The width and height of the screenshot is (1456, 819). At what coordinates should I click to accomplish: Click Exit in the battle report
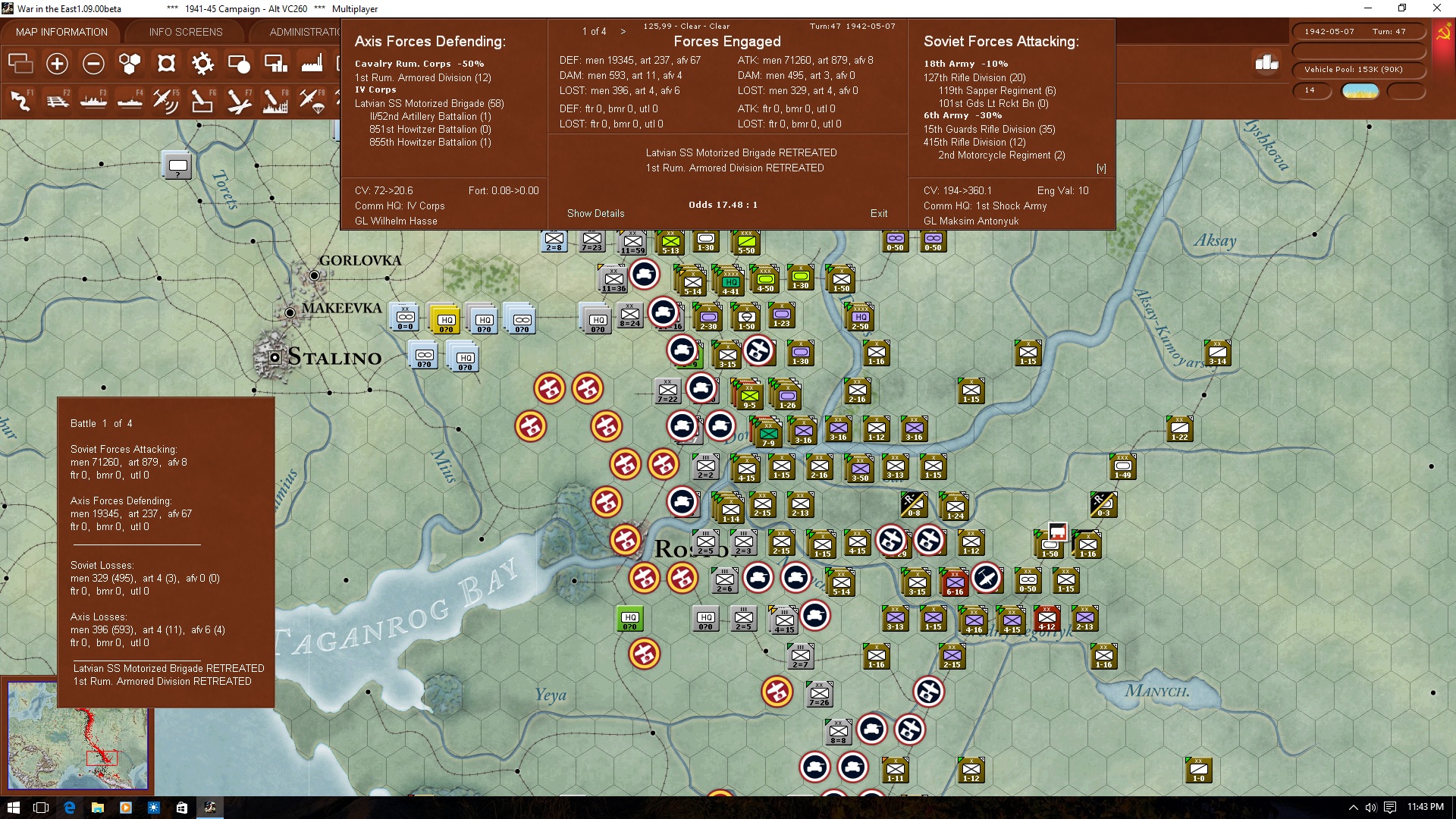pos(879,213)
